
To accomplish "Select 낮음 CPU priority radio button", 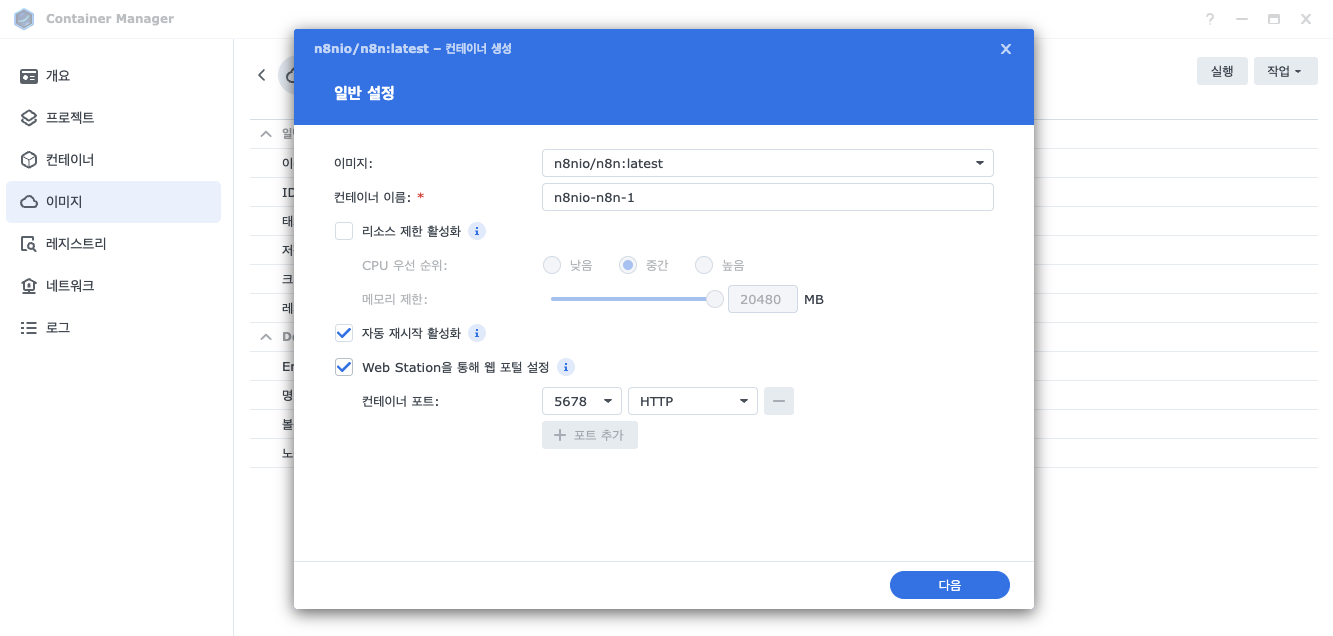I will (551, 265).
